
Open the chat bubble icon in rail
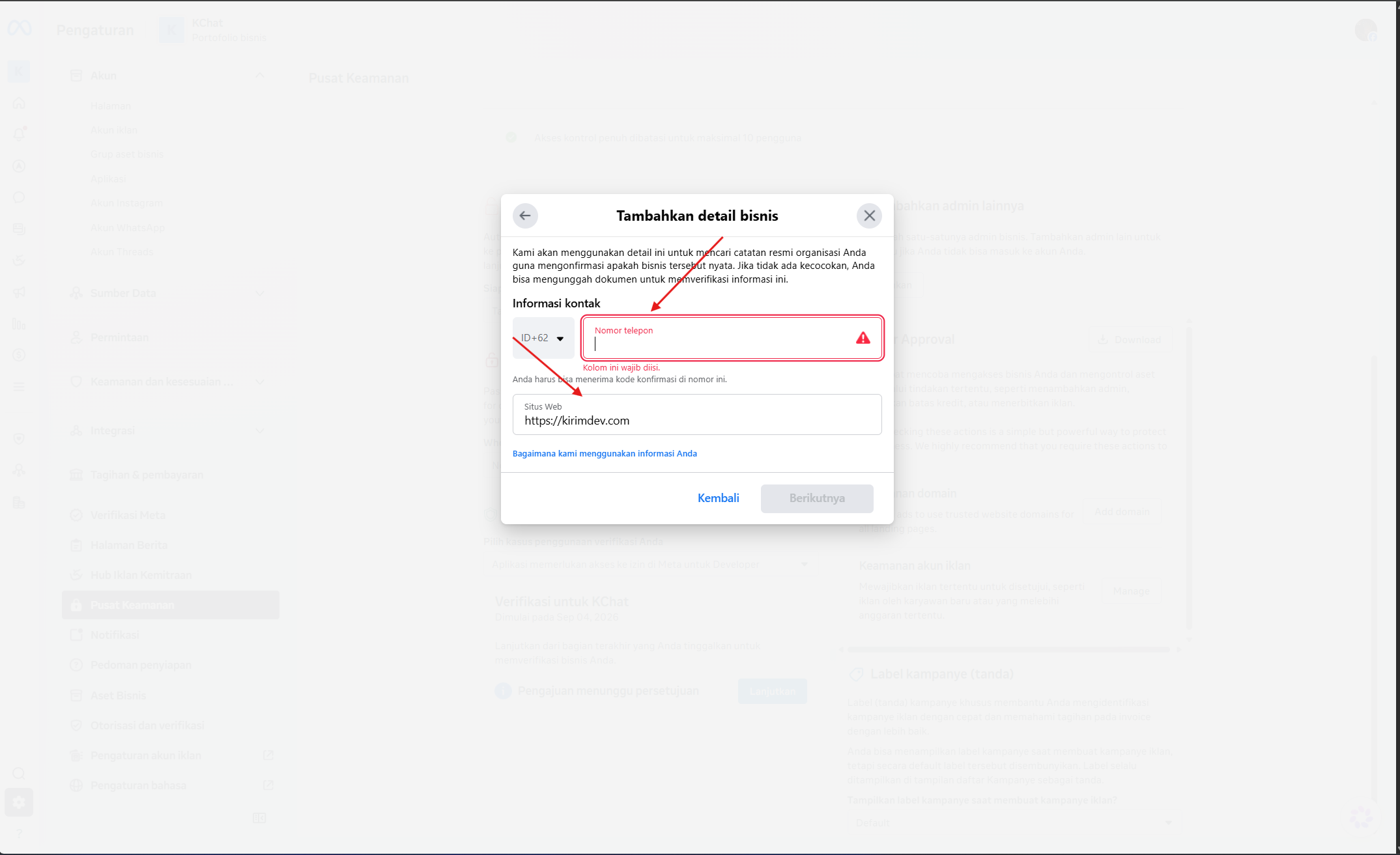19,197
